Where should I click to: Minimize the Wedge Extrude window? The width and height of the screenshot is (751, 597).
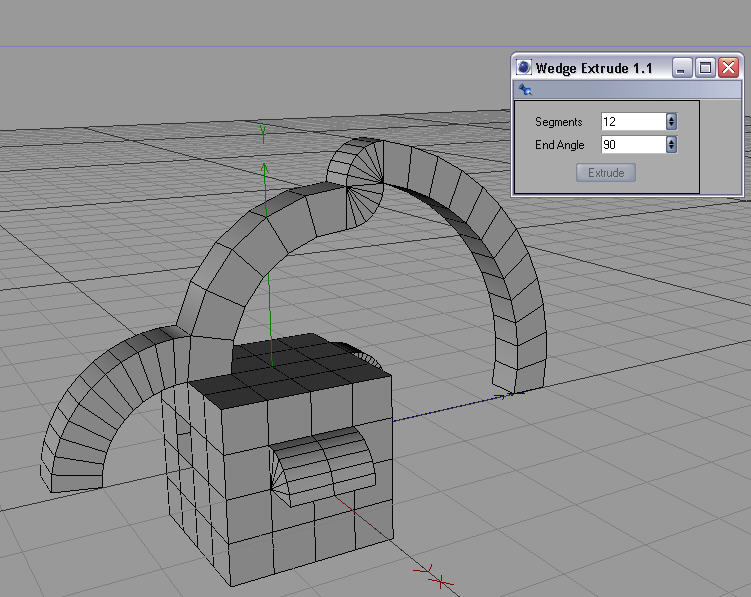682,68
